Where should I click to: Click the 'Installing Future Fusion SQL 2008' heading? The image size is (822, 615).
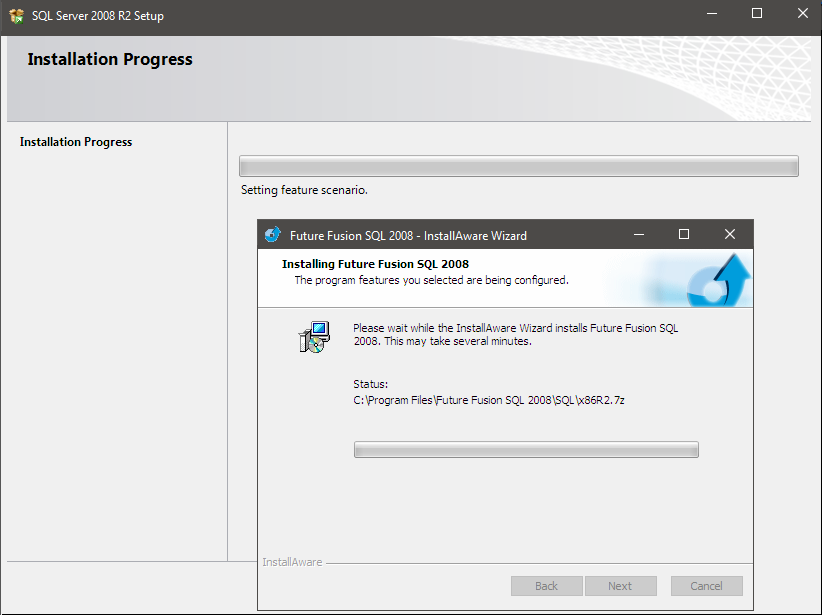click(375, 264)
